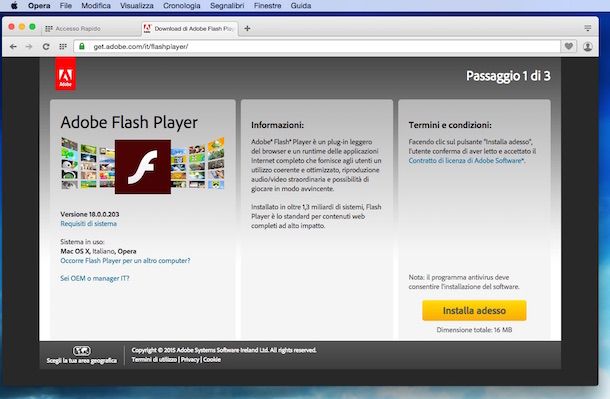Image resolution: width=610 pixels, height=399 pixels.
Task: Bookmark page with the heart icon
Action: tap(568, 46)
